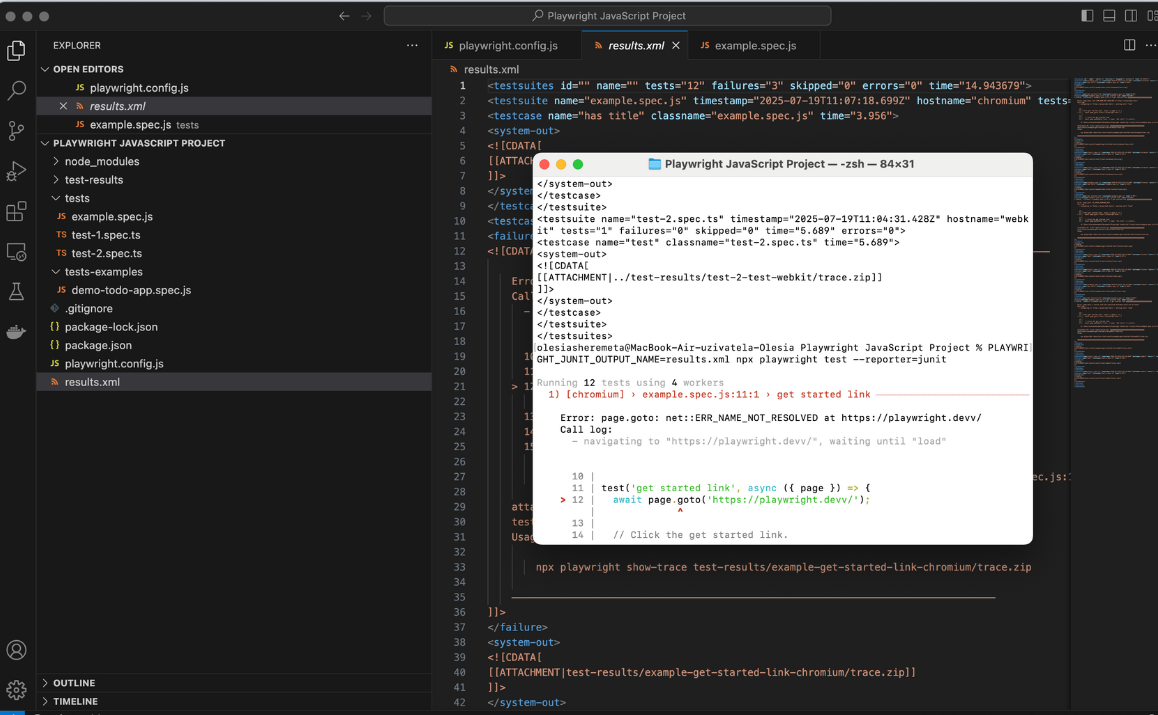Toggle the primary side bar visibility
Screen dimensions: 1158x715
point(1087,16)
